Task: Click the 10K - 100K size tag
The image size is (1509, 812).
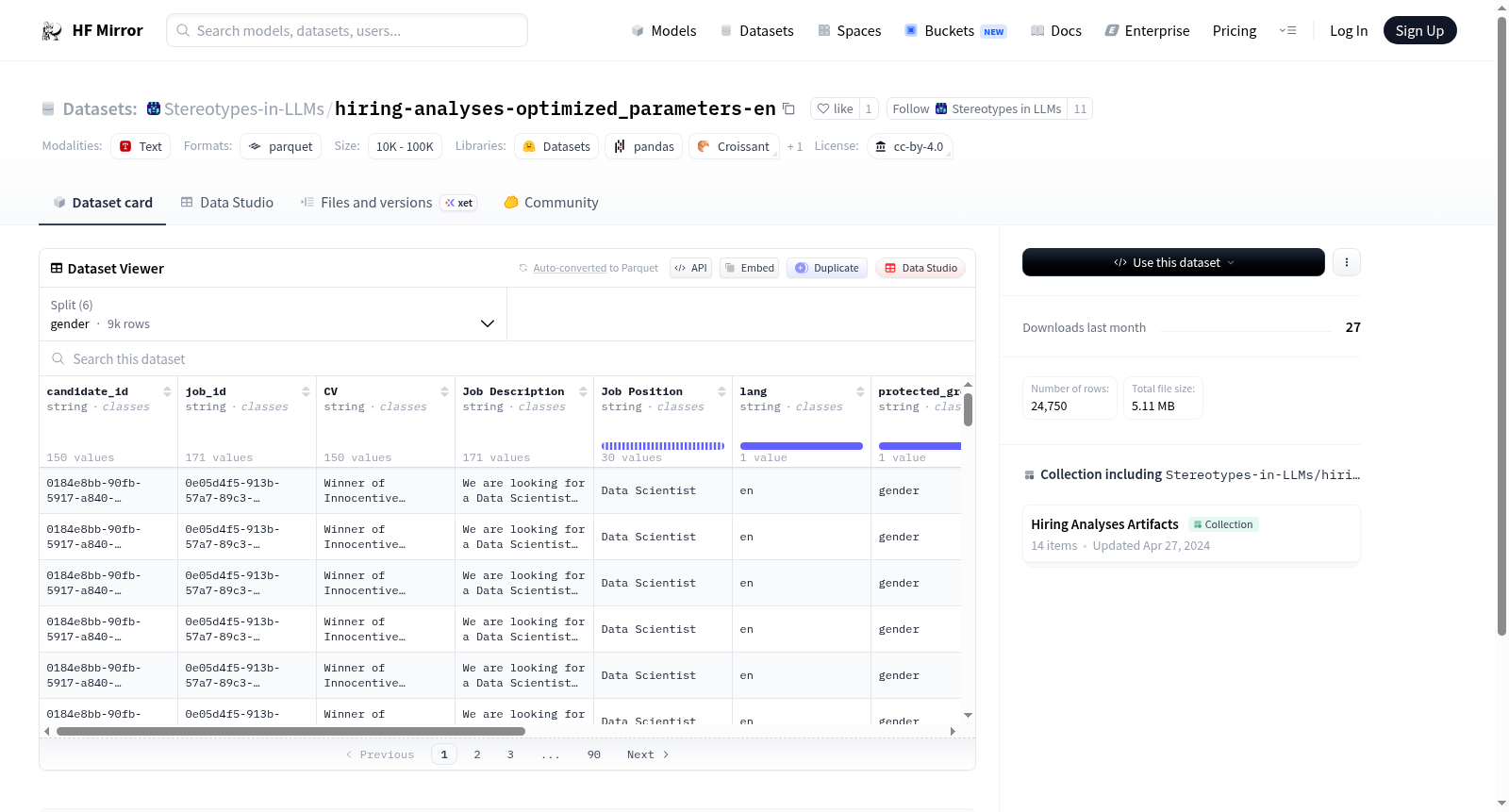Action: pyautogui.click(x=405, y=146)
